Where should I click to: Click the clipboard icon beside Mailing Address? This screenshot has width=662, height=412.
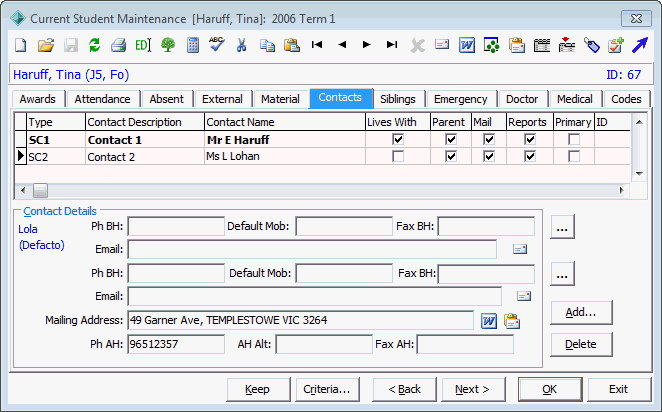[x=512, y=321]
